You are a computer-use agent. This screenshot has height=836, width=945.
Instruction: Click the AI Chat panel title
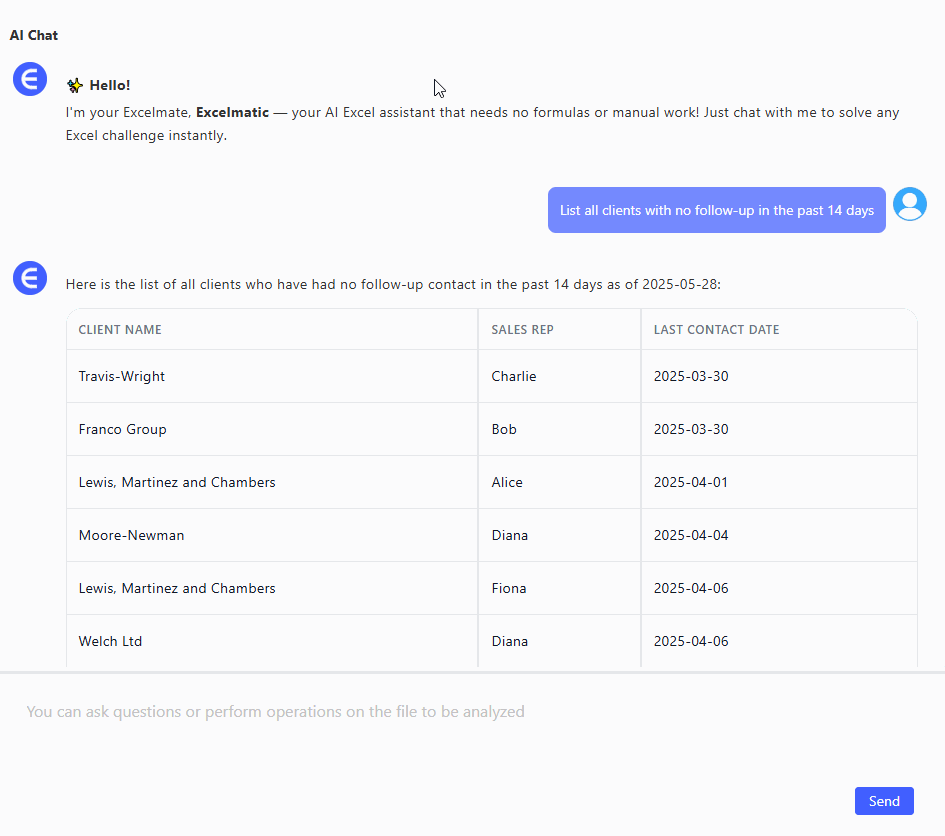34,35
